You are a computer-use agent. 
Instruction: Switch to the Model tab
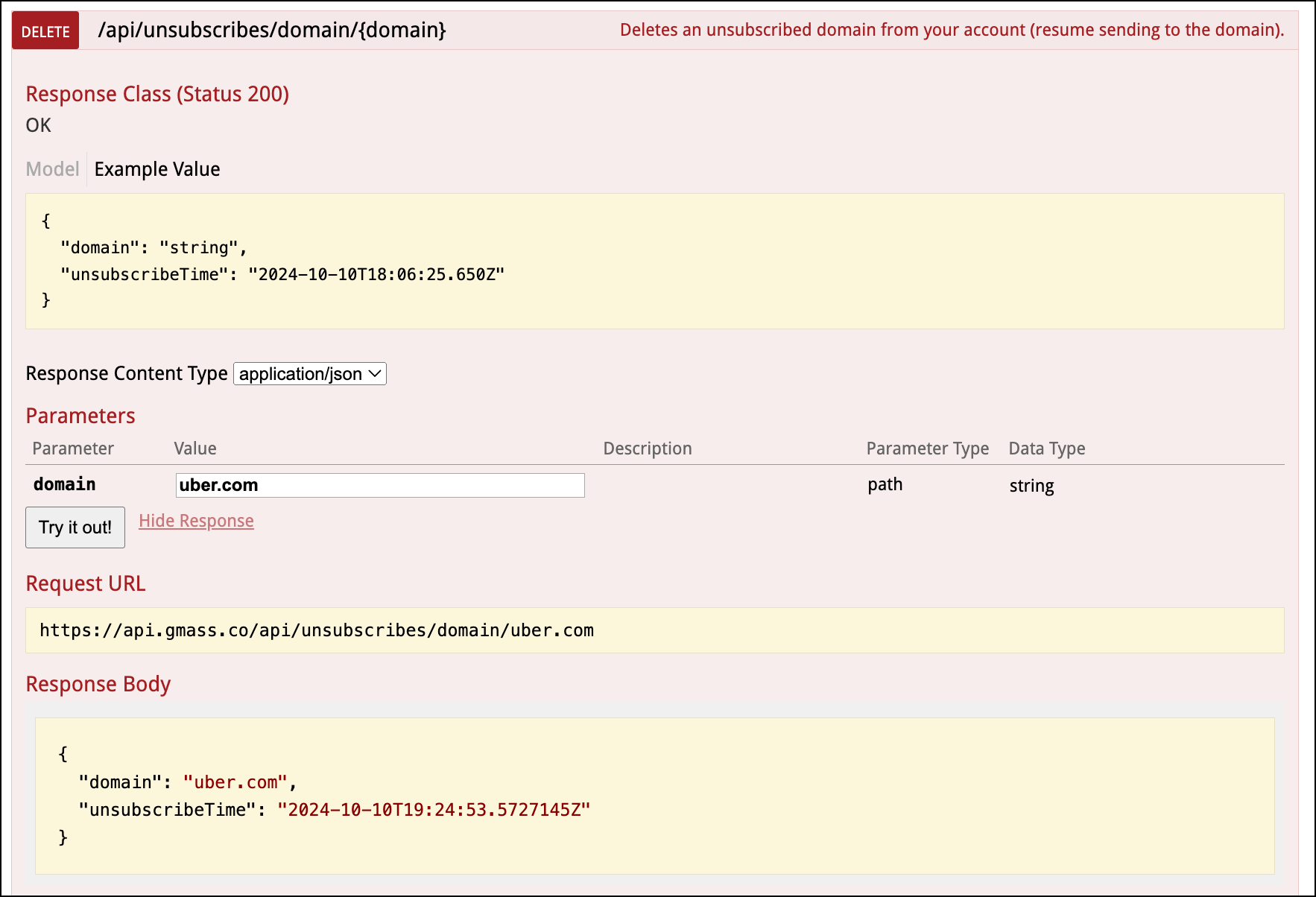[x=52, y=169]
